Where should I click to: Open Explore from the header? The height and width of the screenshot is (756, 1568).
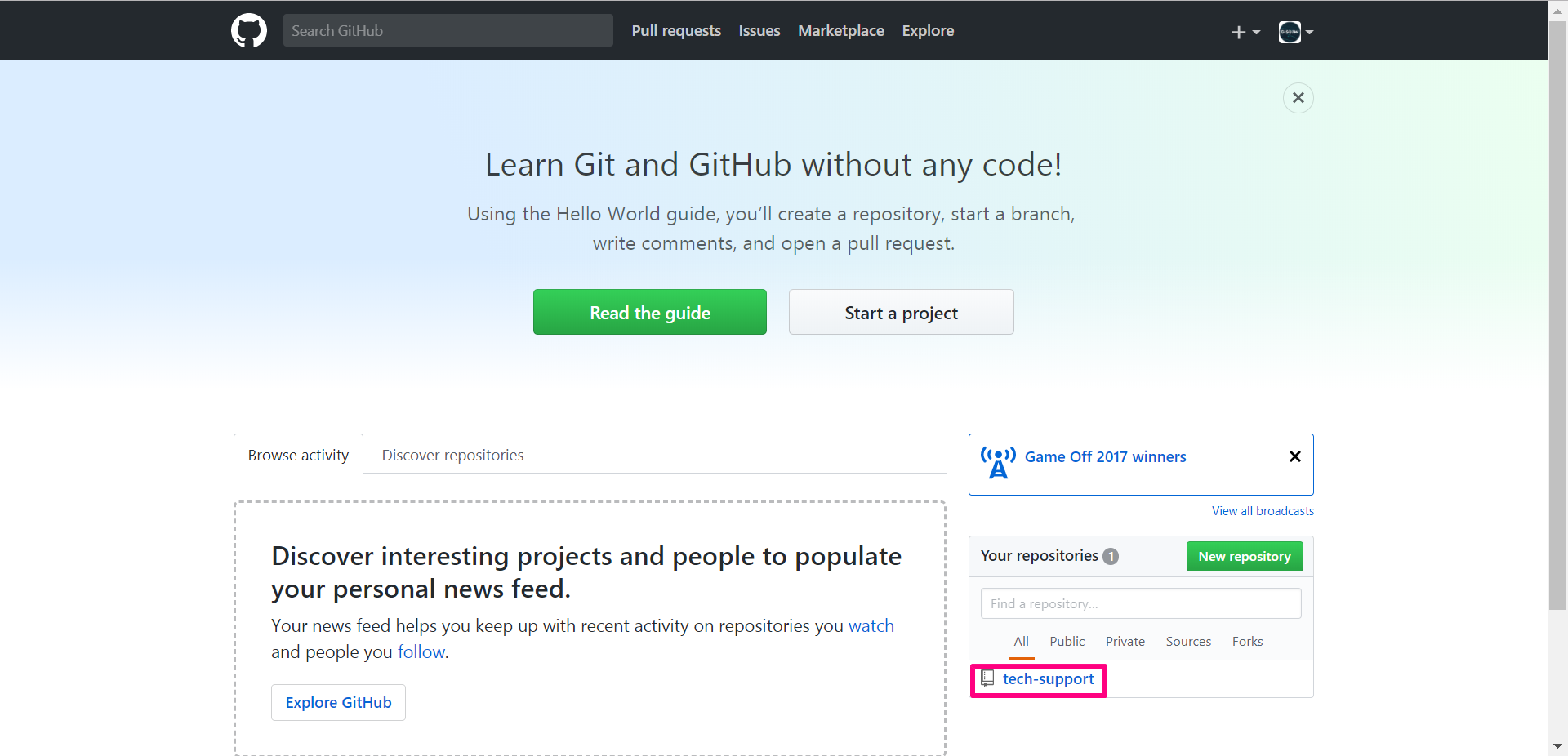coord(928,31)
